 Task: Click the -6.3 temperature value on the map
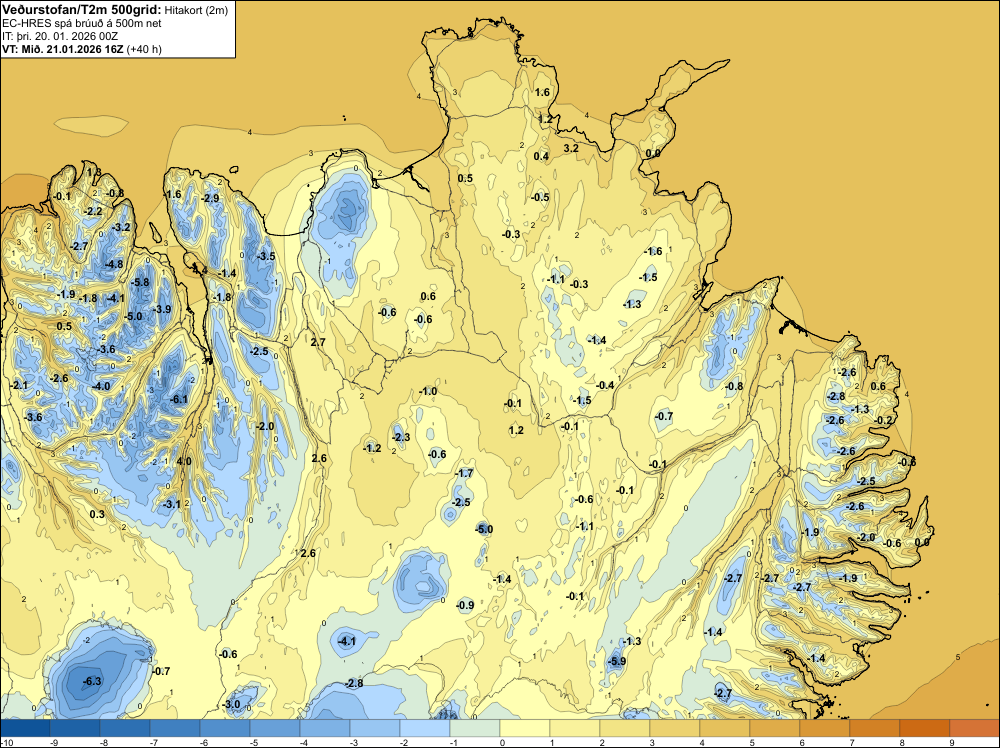[92, 681]
